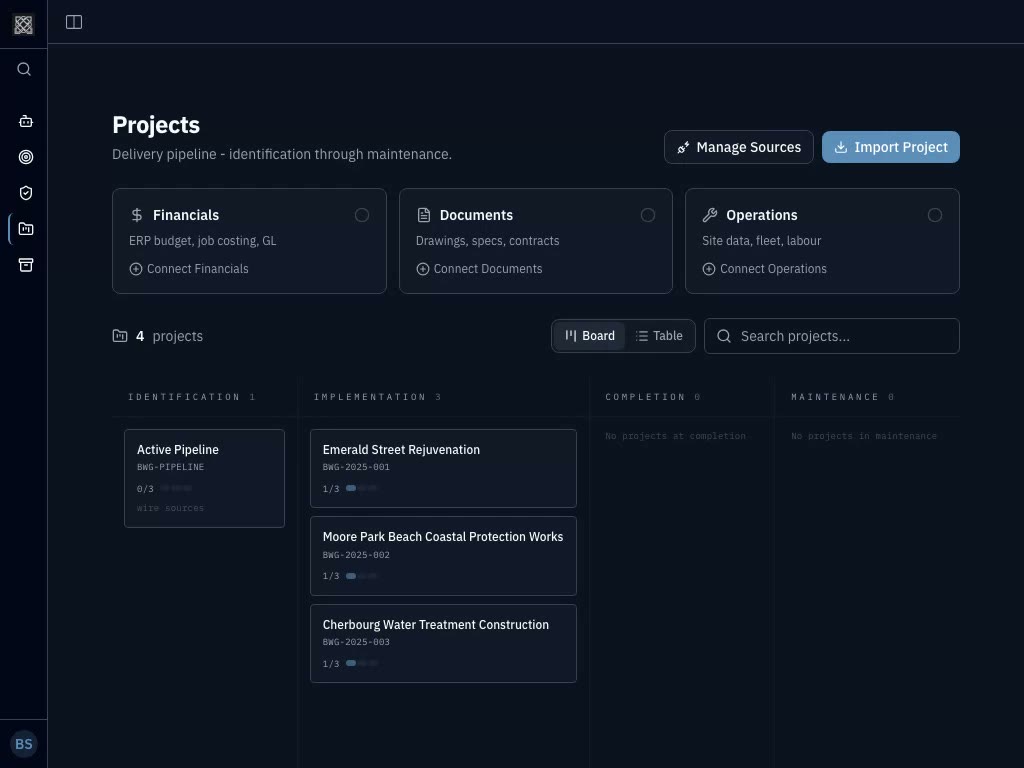Open the robot agent sidebar icon
Image resolution: width=1024 pixels, height=768 pixels.
coord(25,121)
